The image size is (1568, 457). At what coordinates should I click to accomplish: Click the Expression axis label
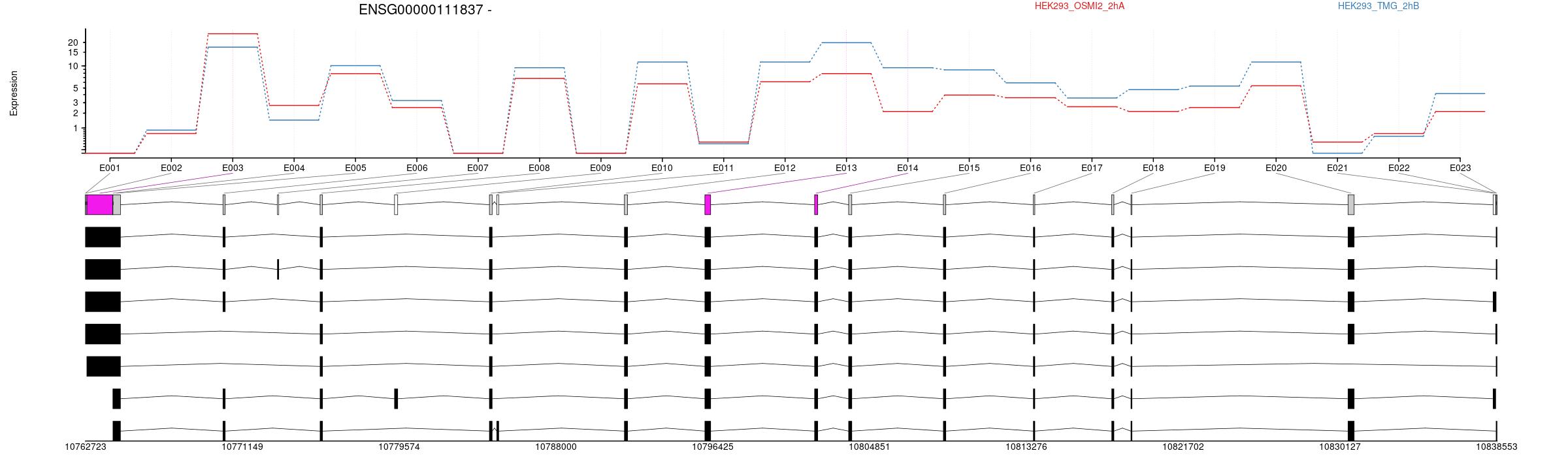point(14,93)
